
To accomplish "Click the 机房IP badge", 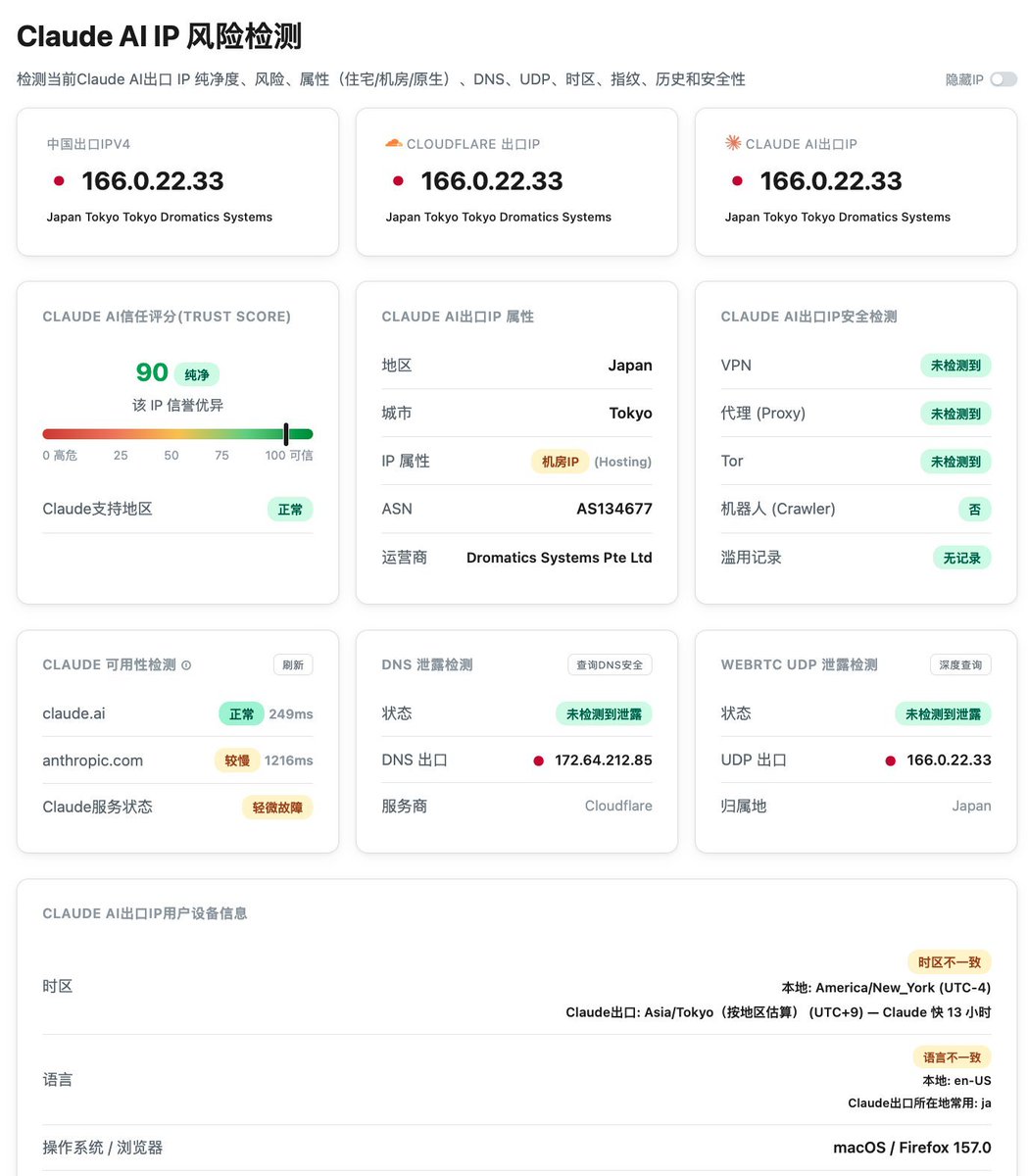I will point(560,462).
